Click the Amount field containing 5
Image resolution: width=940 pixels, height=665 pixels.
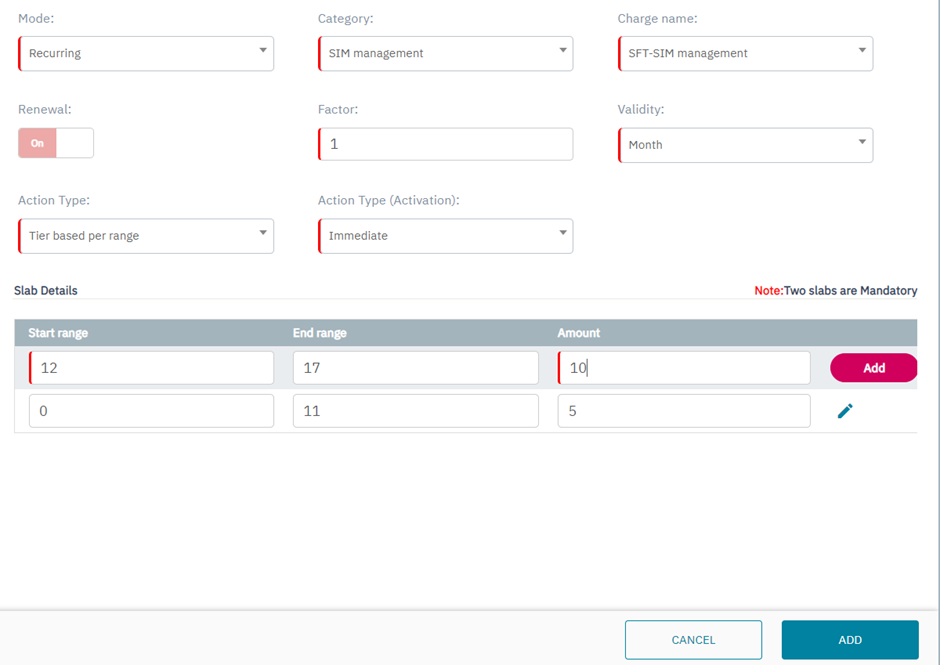click(684, 411)
